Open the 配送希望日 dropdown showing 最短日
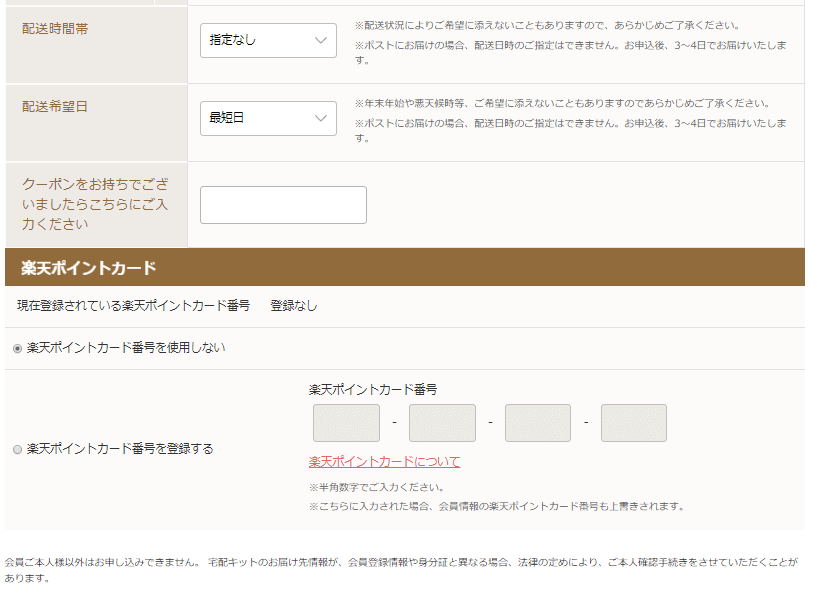 point(268,118)
